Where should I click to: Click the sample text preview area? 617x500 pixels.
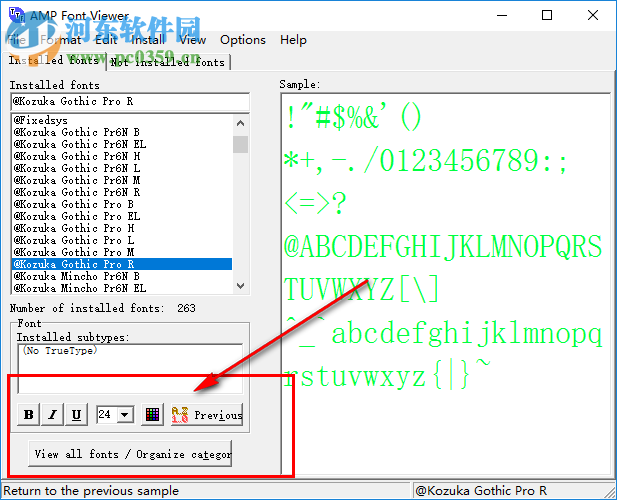pos(445,284)
